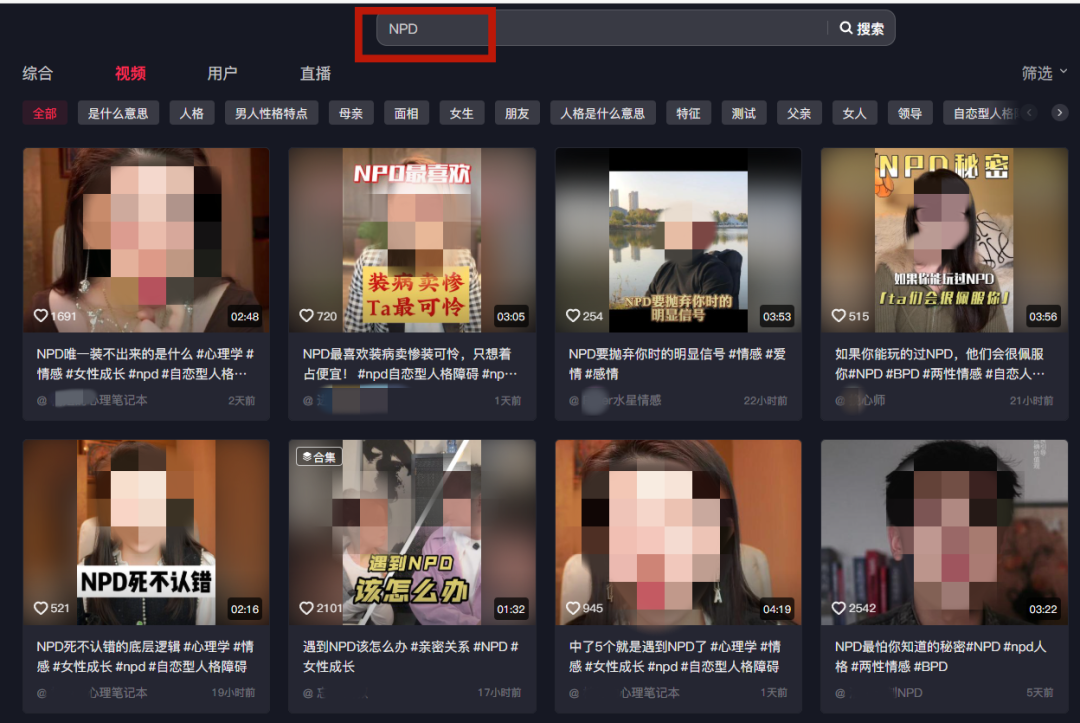The width and height of the screenshot is (1080, 723).
Task: Select the 是什么意思 filter tag
Action: [x=118, y=113]
